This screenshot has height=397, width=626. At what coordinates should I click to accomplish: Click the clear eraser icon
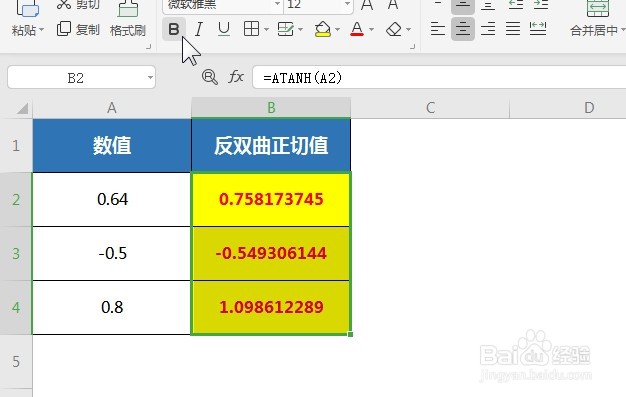coord(394,29)
